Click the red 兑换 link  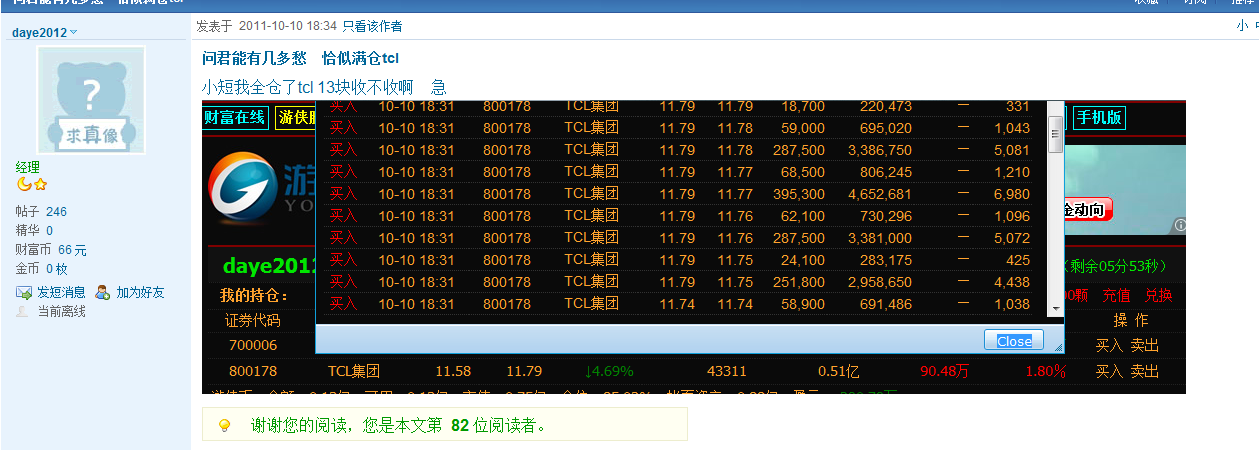tap(1159, 295)
